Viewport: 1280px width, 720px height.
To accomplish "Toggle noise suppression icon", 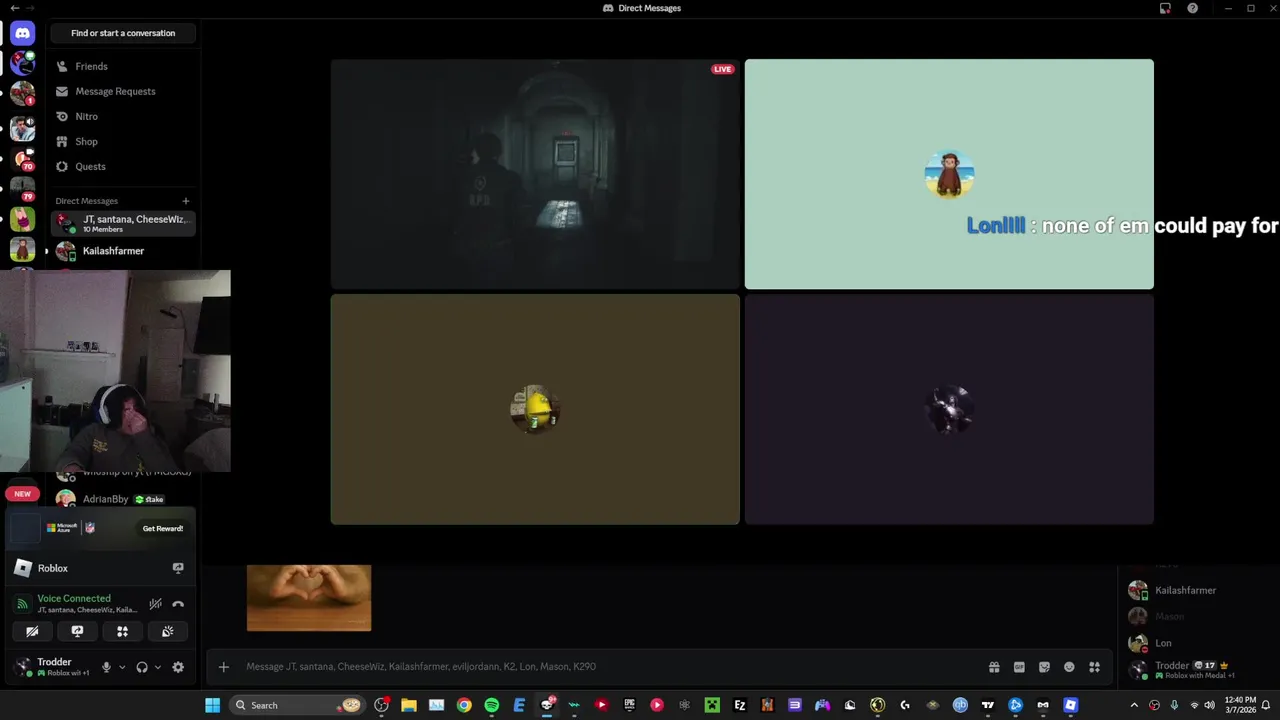I will (155, 604).
